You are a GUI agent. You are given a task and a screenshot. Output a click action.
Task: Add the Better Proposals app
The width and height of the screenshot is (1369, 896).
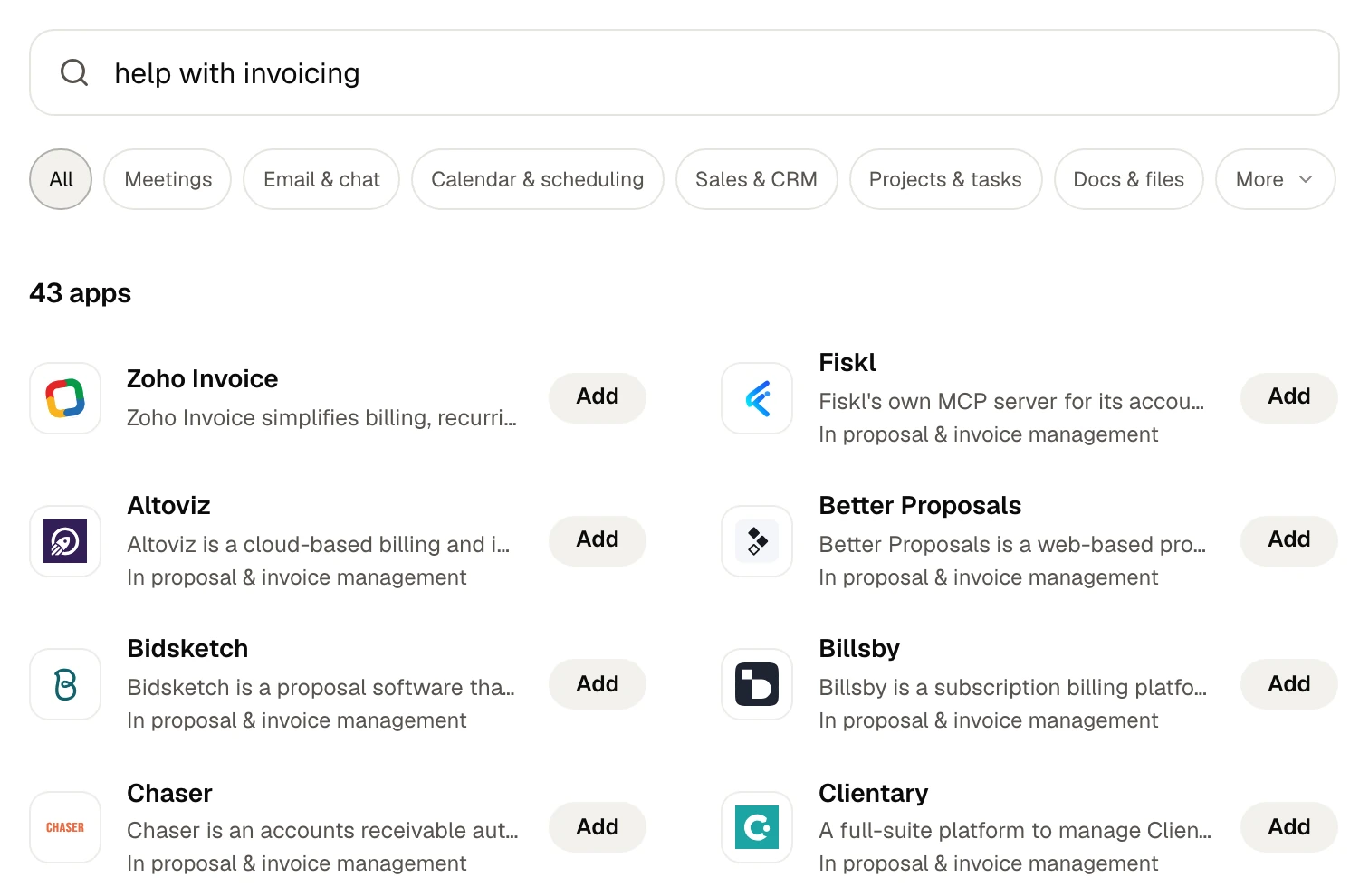pyautogui.click(x=1289, y=539)
